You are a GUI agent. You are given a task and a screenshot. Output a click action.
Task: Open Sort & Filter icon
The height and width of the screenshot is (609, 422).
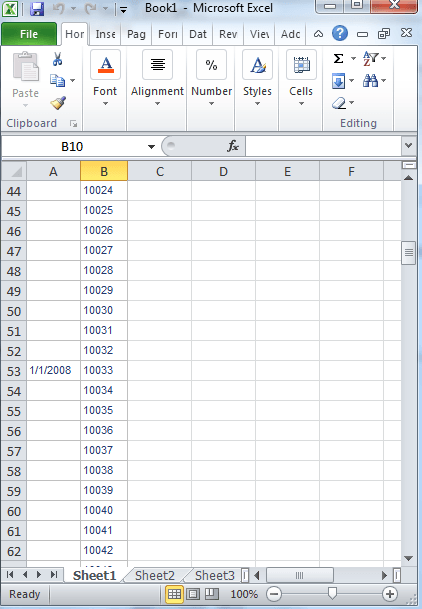point(371,59)
